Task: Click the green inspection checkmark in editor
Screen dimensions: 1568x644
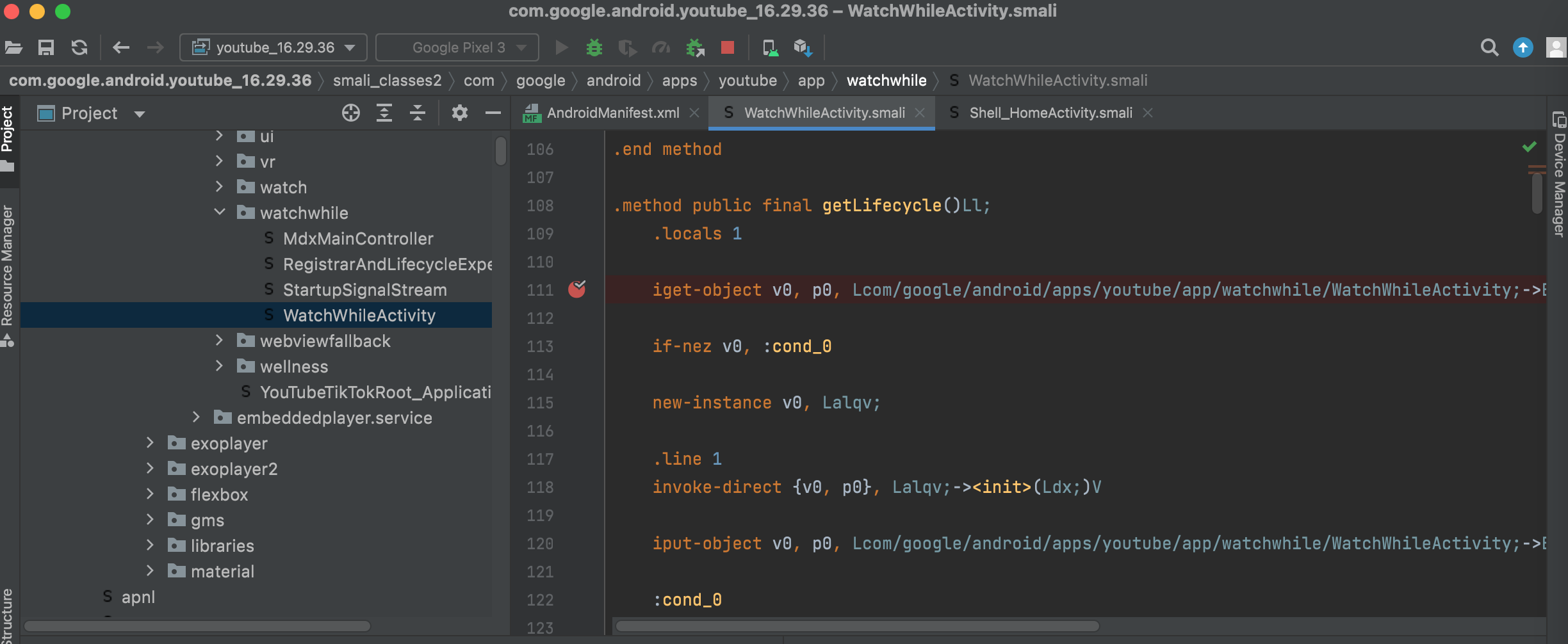Action: (x=1530, y=147)
